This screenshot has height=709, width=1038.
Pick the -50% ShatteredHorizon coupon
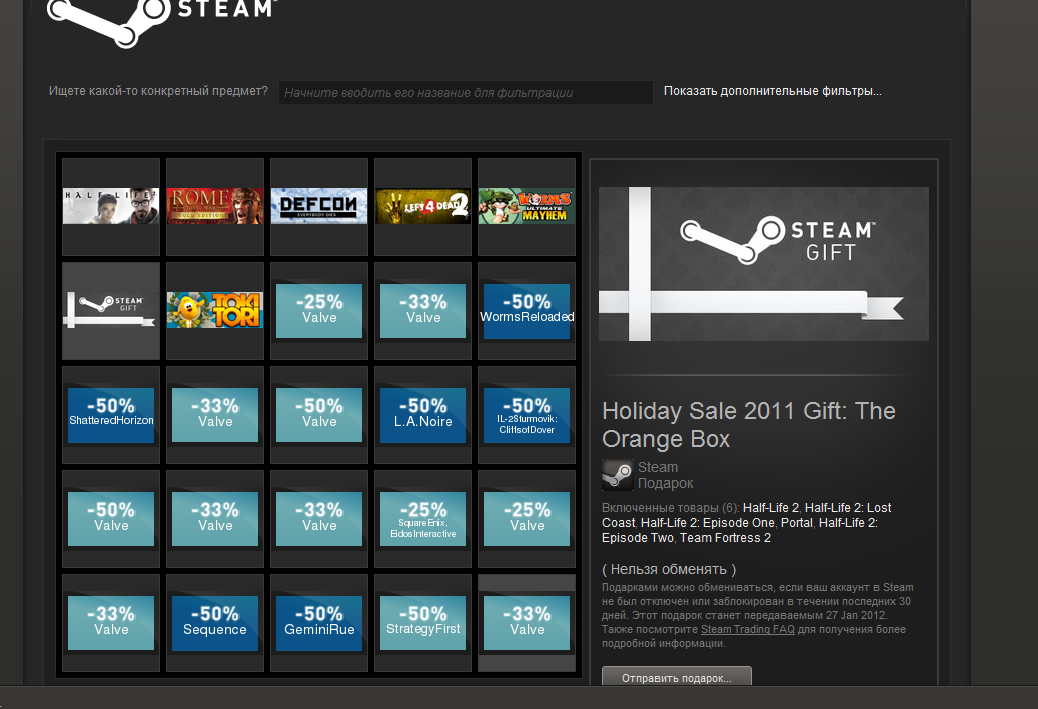(x=111, y=414)
